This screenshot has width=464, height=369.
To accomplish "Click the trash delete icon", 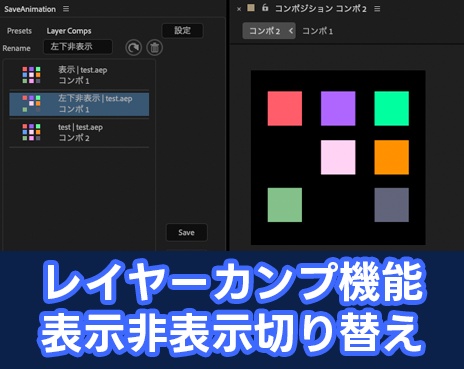I will pos(154,48).
